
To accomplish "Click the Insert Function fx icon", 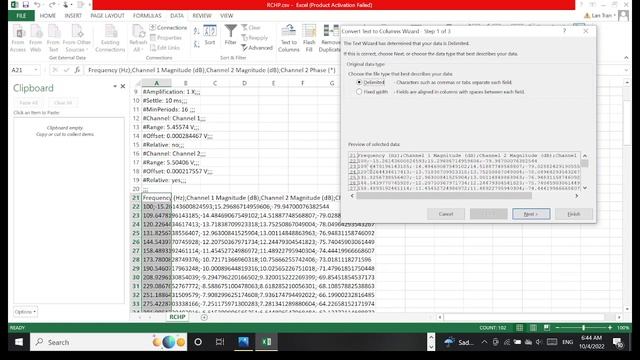I will point(77,70).
